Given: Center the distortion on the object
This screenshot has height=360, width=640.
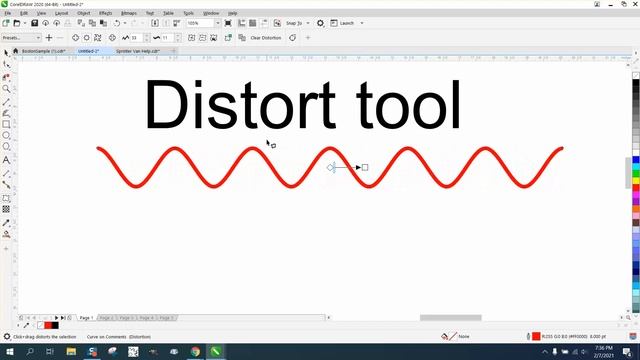Looking at the screenshot, I should 112,38.
